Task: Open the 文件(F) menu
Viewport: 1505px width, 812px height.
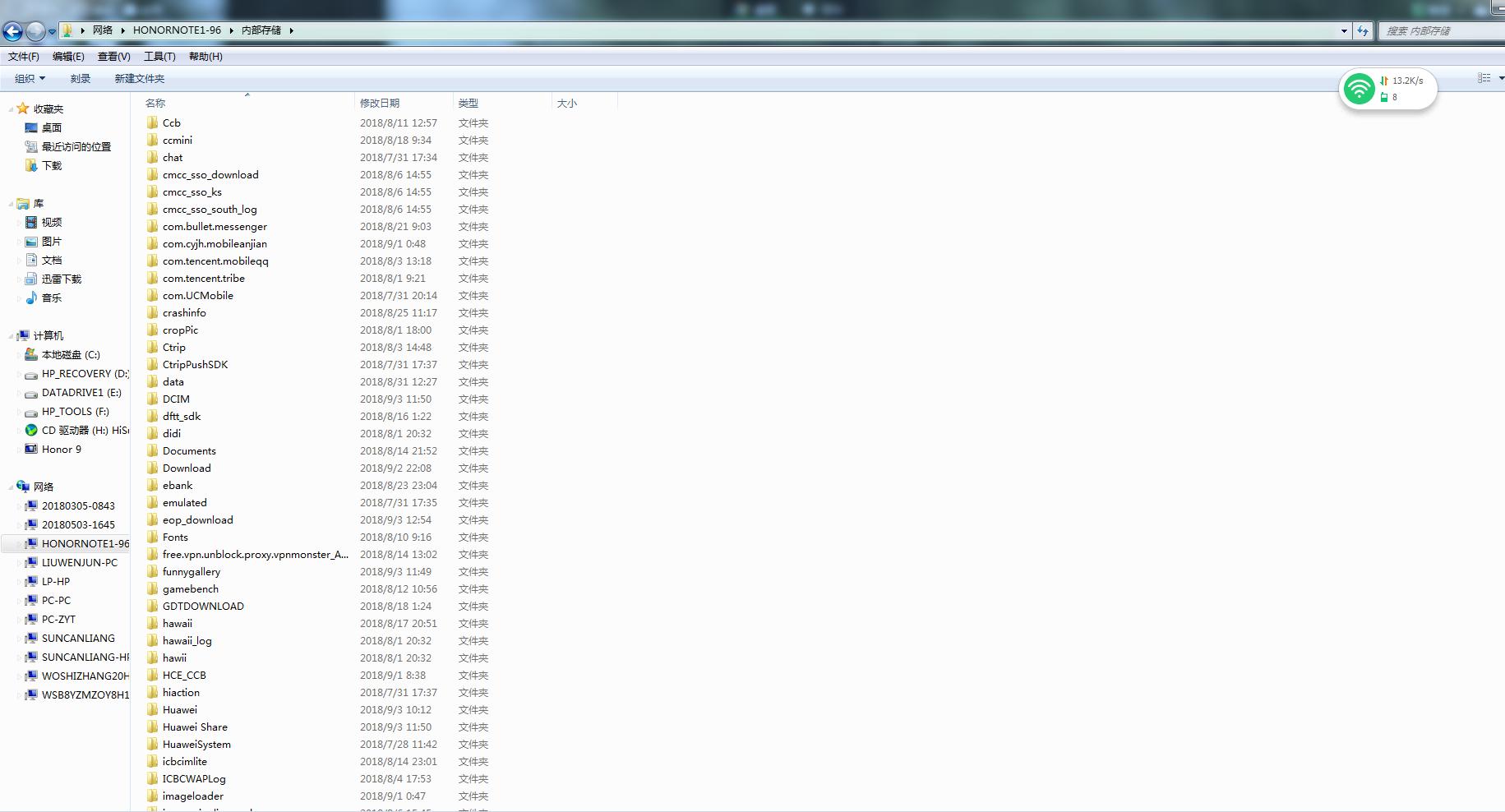Action: 24,56
